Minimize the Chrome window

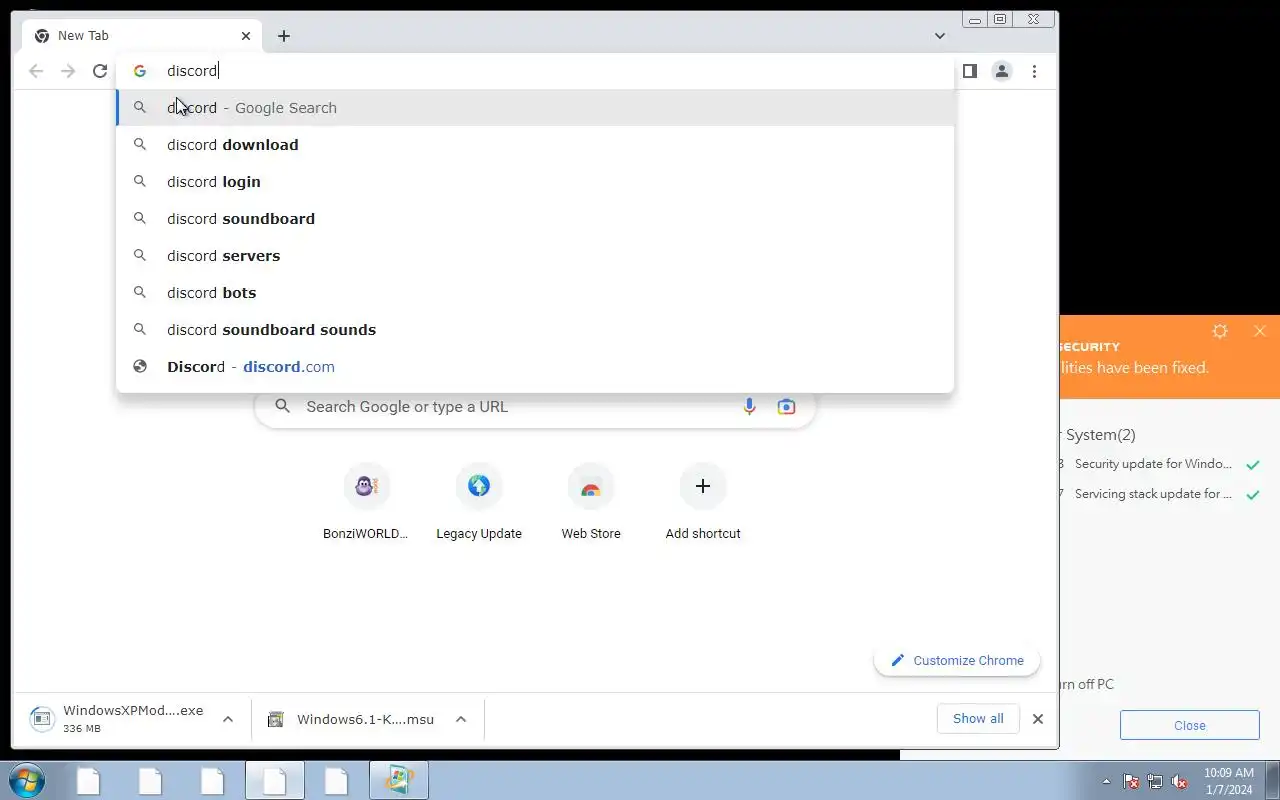[975, 19]
